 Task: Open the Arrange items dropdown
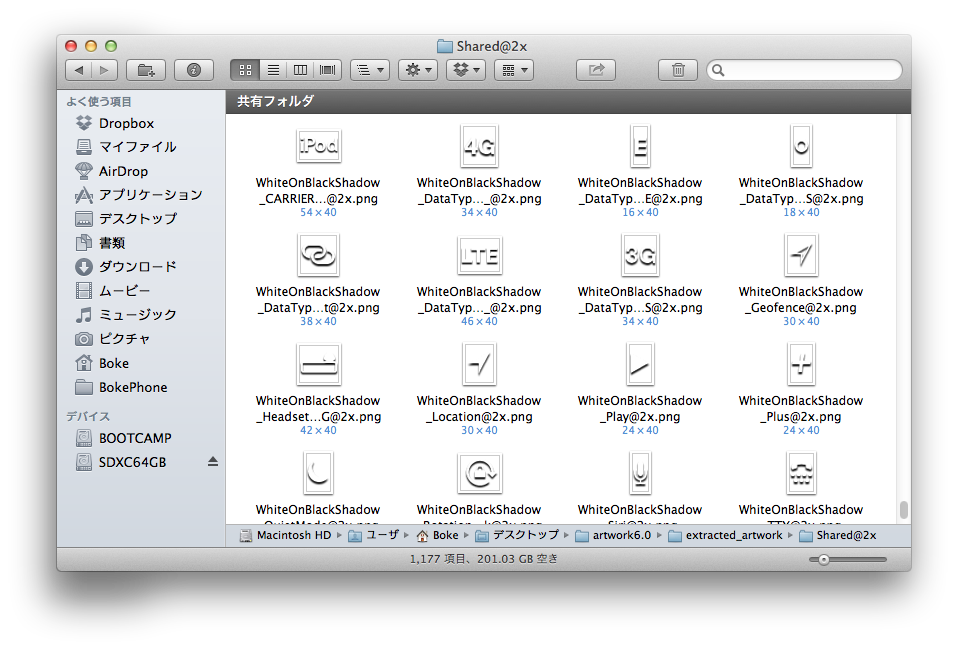[514, 70]
